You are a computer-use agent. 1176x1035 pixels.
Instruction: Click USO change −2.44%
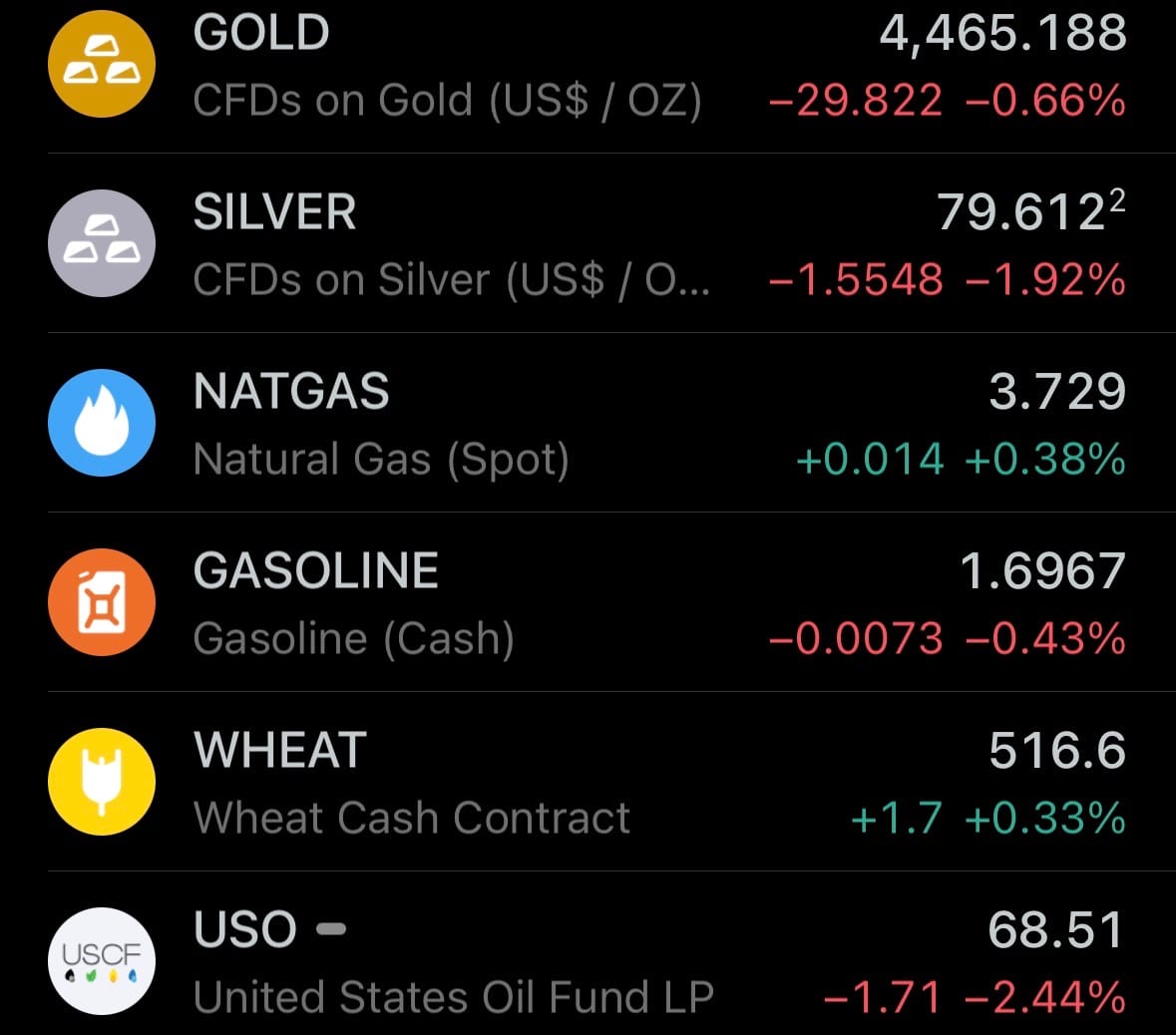pyautogui.click(x=1044, y=997)
